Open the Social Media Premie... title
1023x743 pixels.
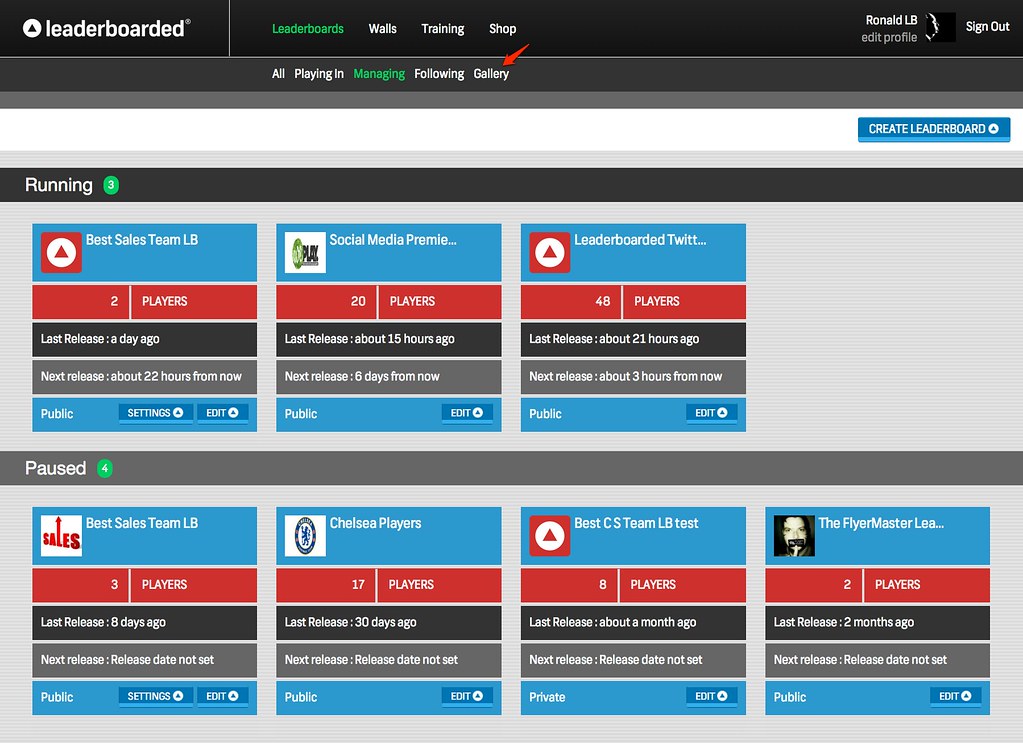(393, 240)
